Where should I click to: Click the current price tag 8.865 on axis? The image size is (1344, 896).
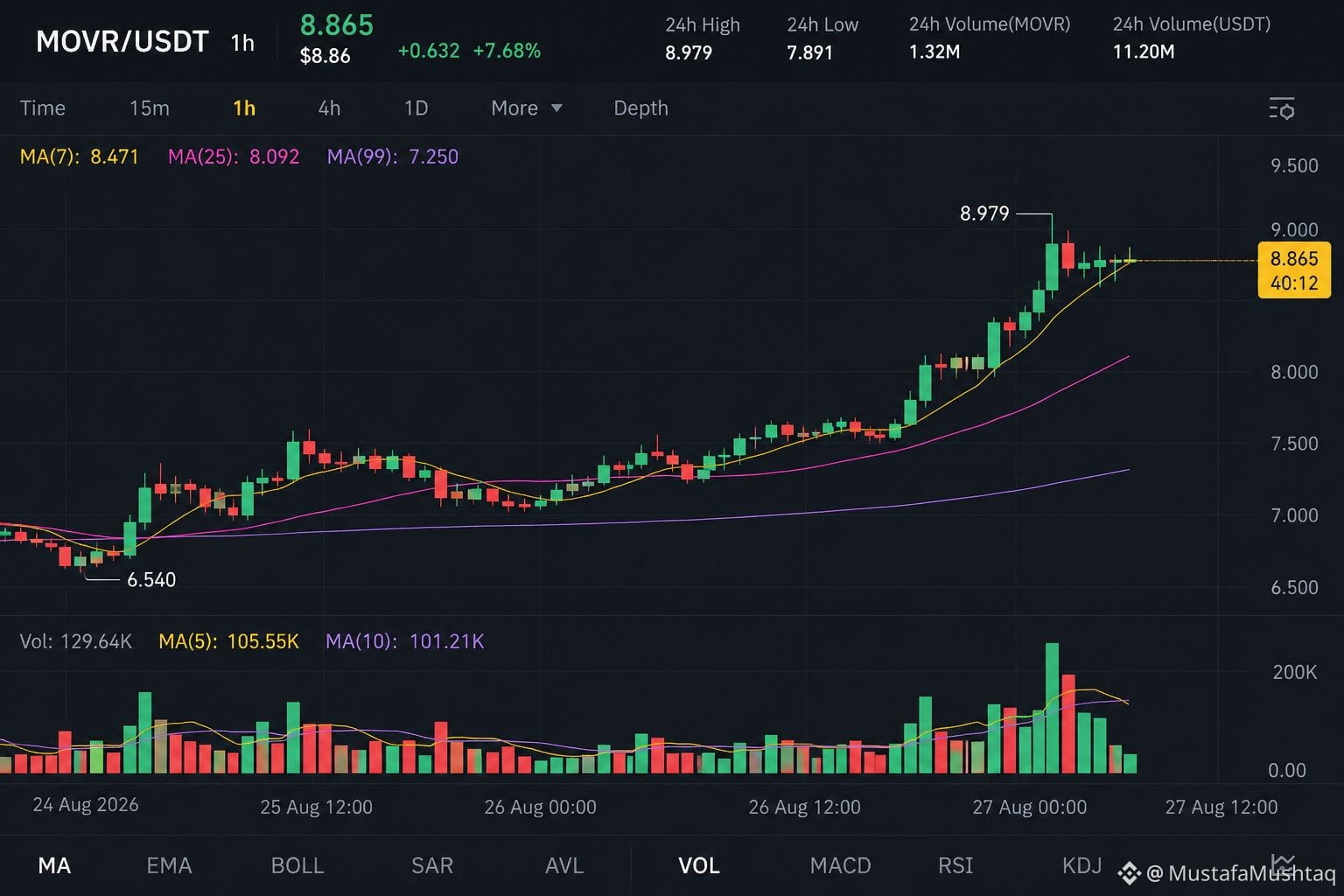click(1294, 270)
